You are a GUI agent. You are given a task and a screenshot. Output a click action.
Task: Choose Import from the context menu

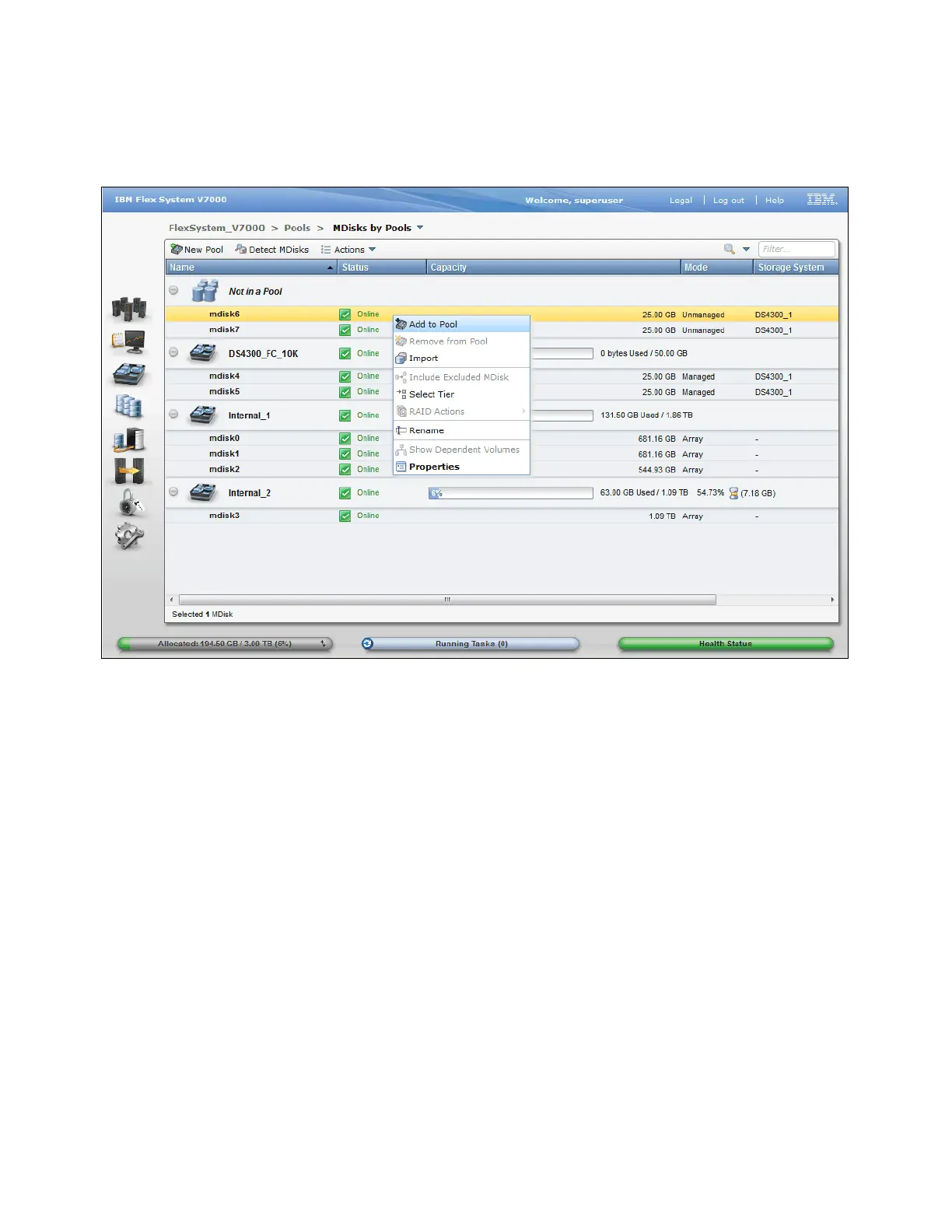461,359
